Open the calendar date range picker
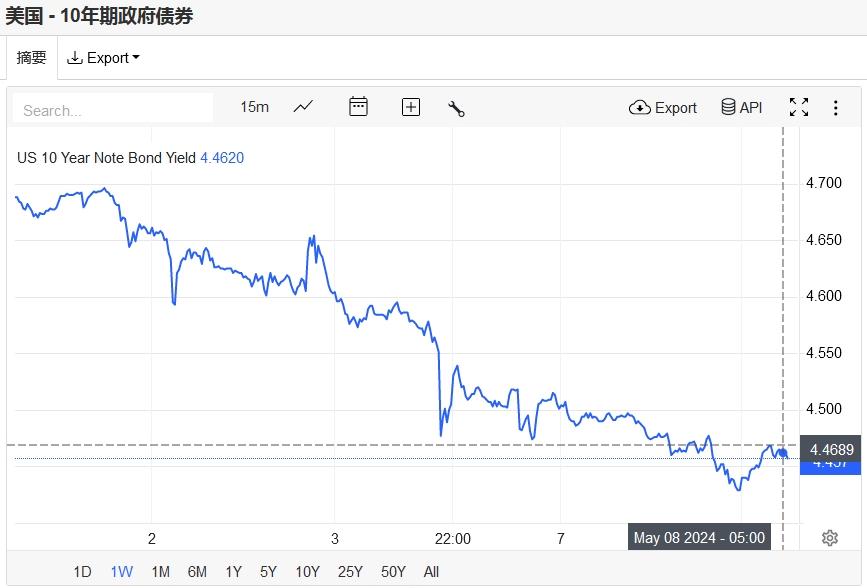The width and height of the screenshot is (867, 588). point(358,107)
